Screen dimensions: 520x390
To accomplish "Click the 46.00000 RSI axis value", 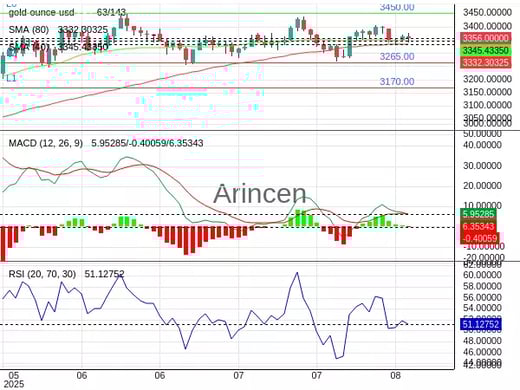I will click(x=482, y=352).
